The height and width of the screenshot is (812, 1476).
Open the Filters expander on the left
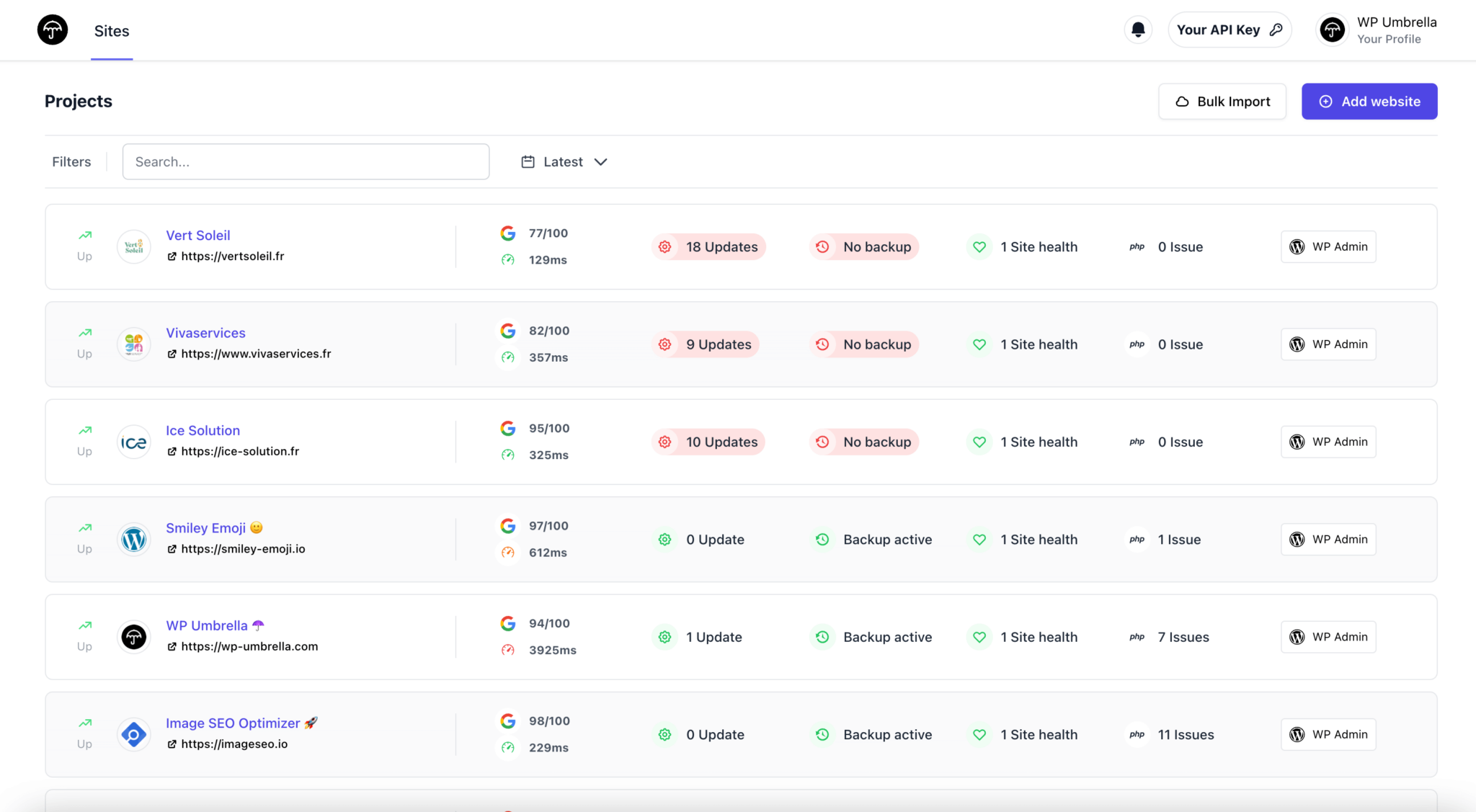coord(70,161)
